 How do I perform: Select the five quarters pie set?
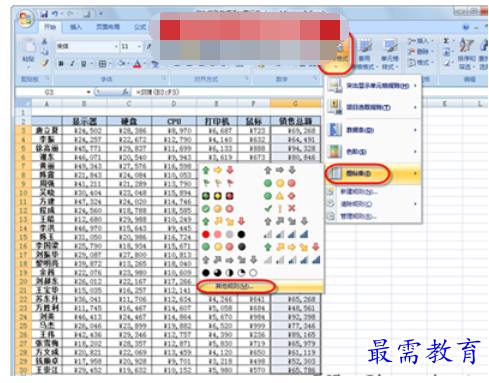point(230,273)
